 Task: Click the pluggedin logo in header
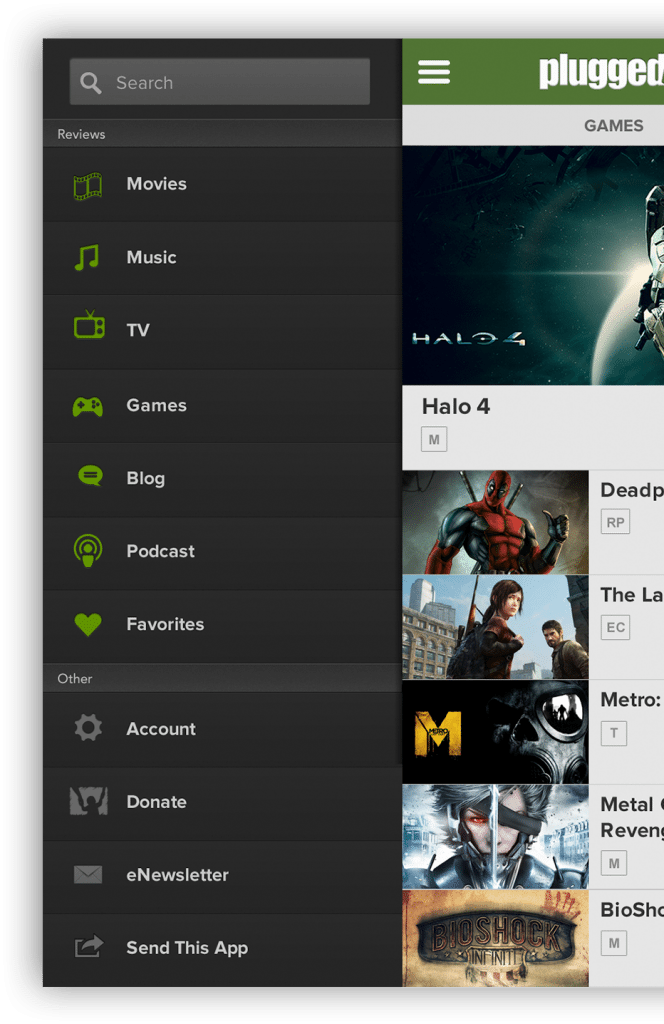(x=601, y=71)
